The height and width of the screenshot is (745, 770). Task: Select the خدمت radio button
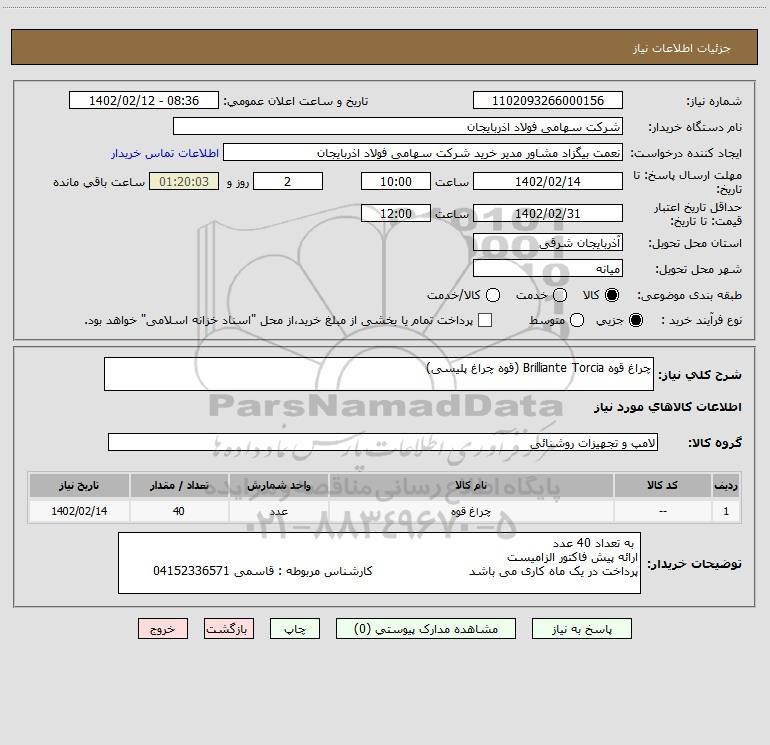[x=560, y=295]
